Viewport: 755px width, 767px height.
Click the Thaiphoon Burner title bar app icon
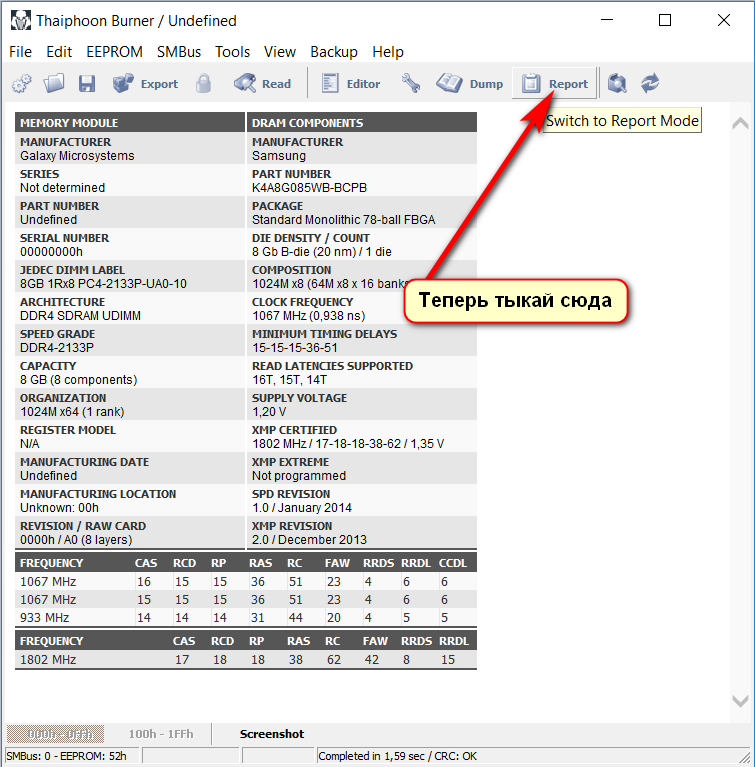tap(21, 21)
